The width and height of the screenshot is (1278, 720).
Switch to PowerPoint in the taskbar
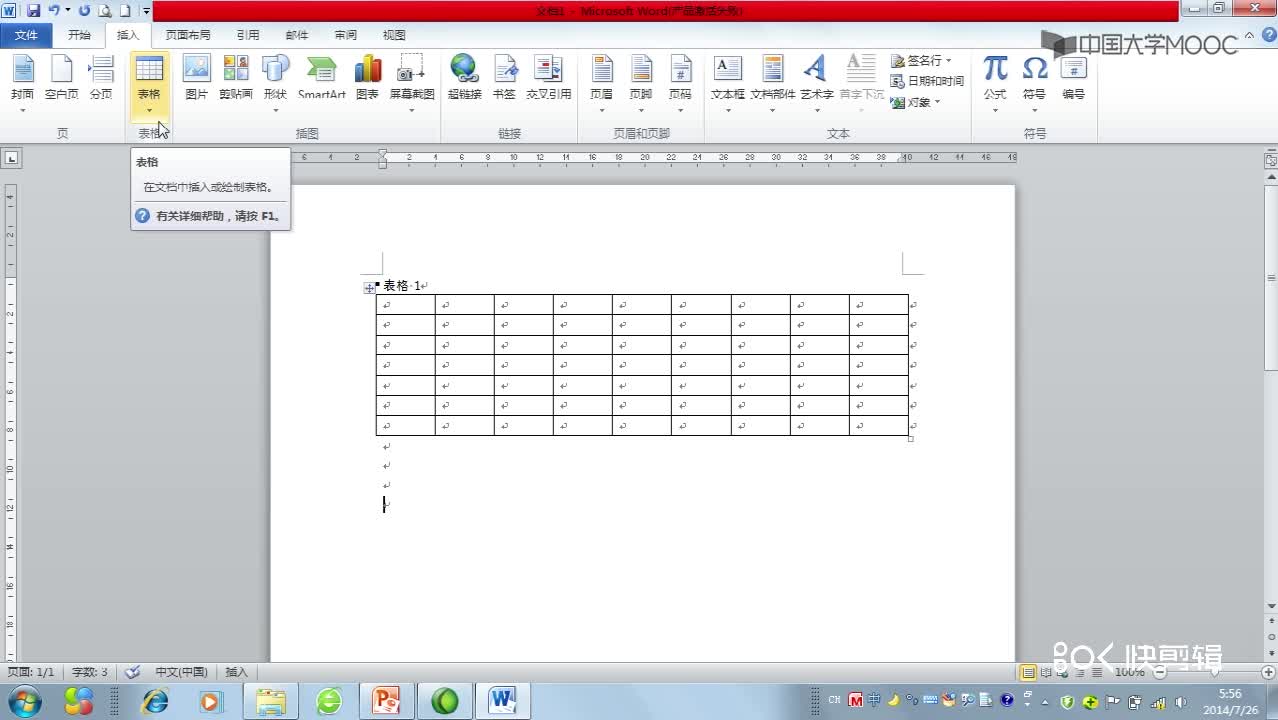(x=386, y=701)
